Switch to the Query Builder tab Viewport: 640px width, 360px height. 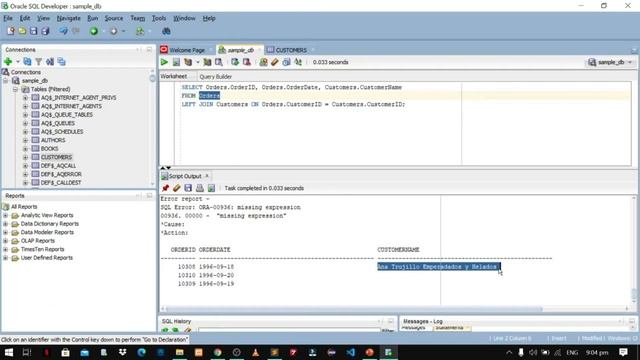pyautogui.click(x=216, y=77)
